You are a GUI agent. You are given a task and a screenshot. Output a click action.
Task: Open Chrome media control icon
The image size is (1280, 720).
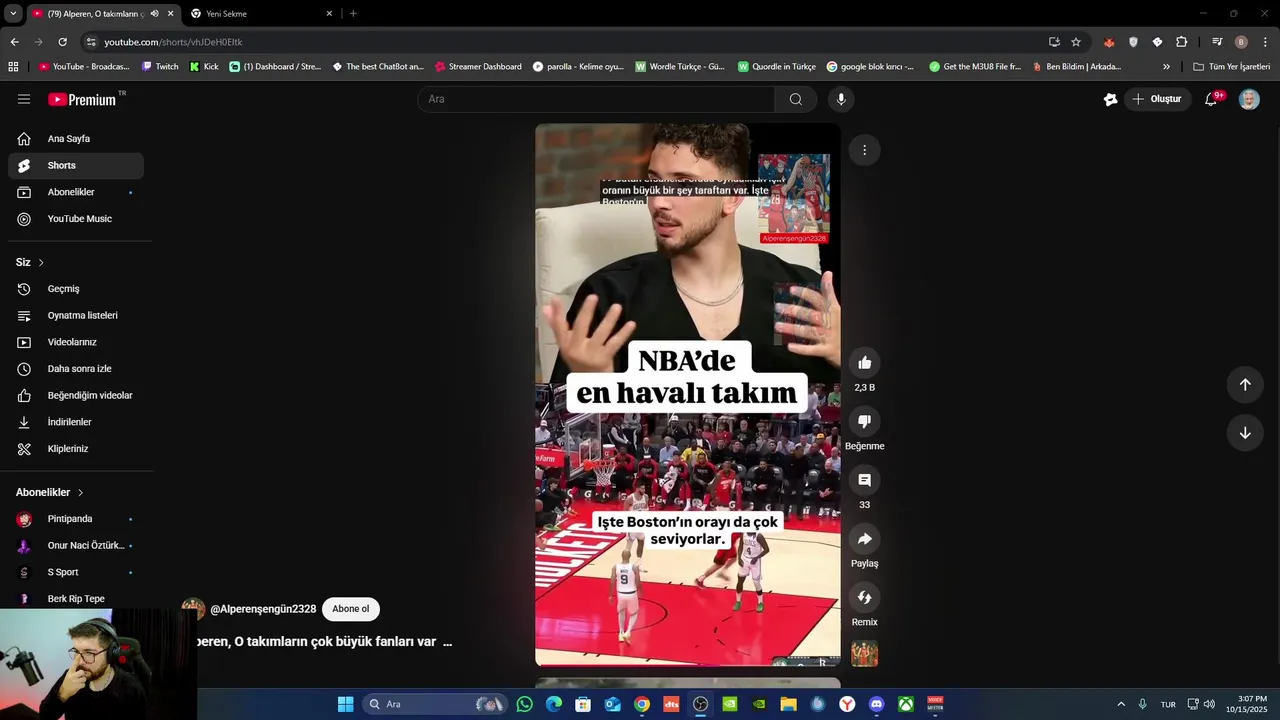(1217, 42)
